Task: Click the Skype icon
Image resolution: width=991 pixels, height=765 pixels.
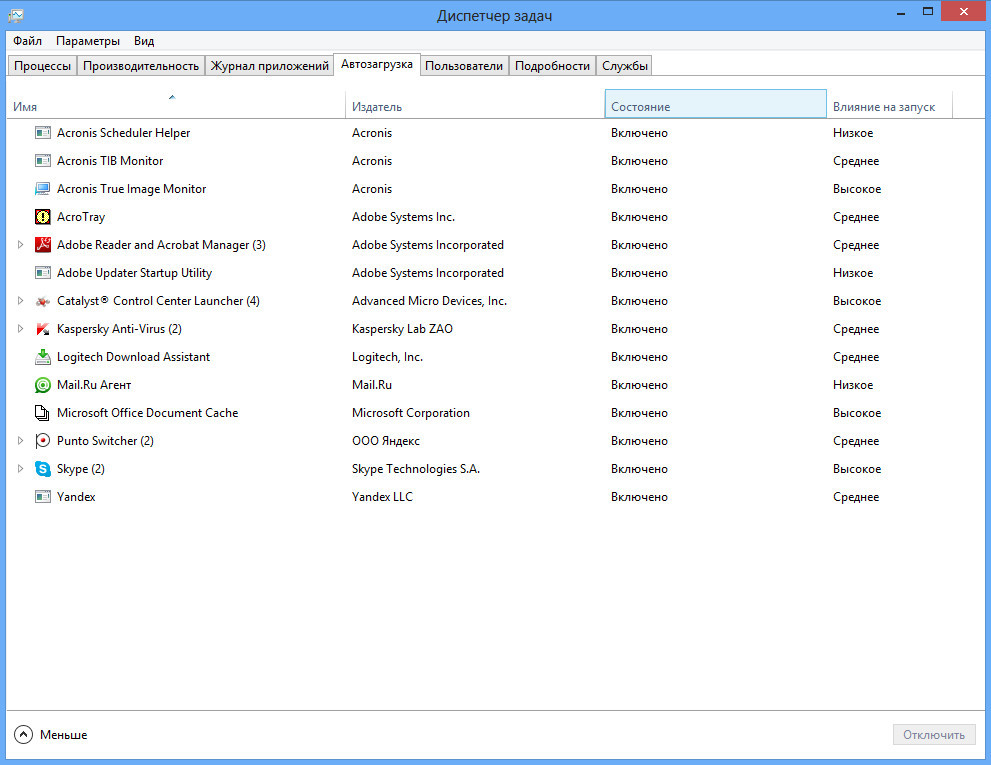Action: pos(43,469)
